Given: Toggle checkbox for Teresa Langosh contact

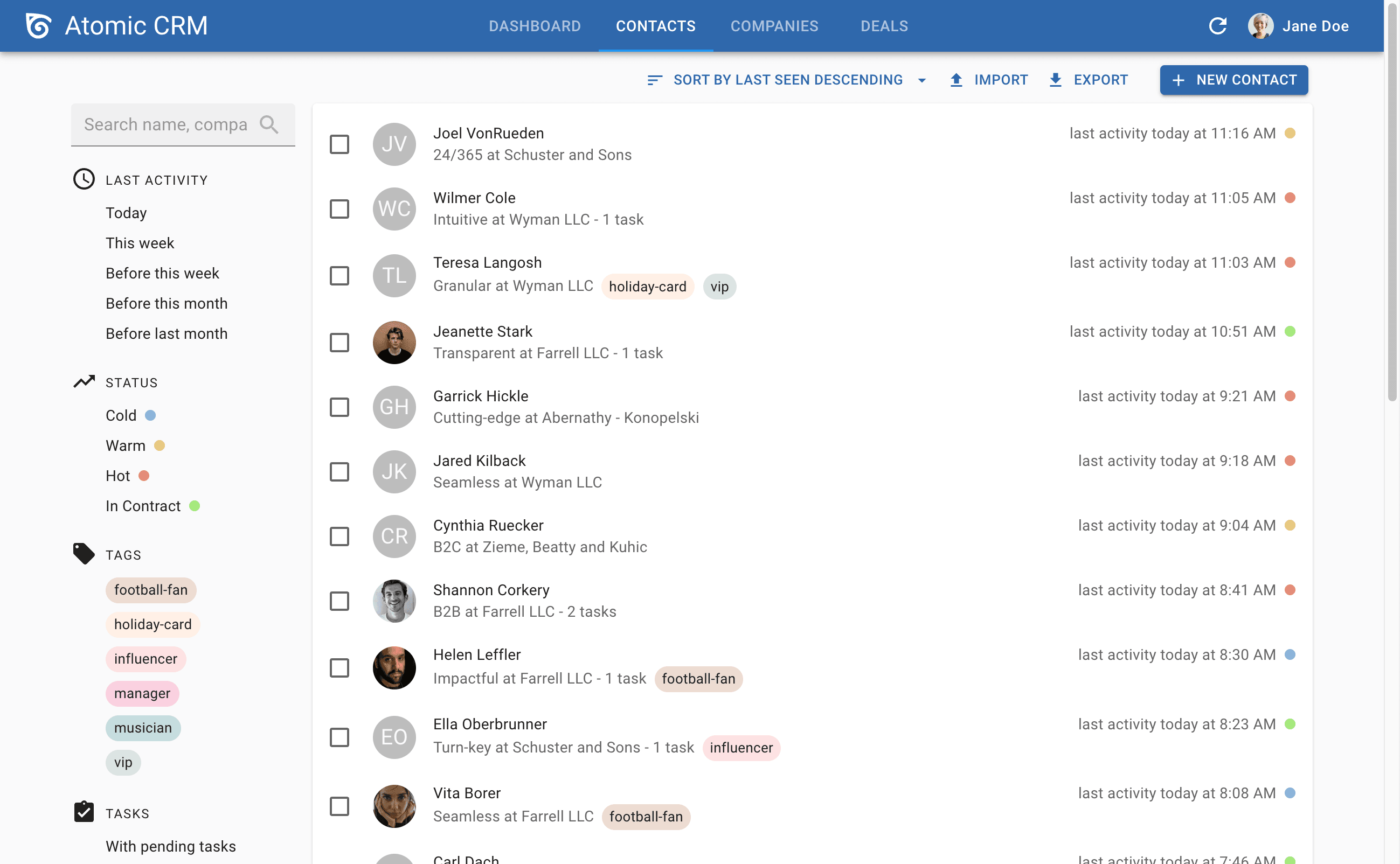Looking at the screenshot, I should click(x=339, y=275).
